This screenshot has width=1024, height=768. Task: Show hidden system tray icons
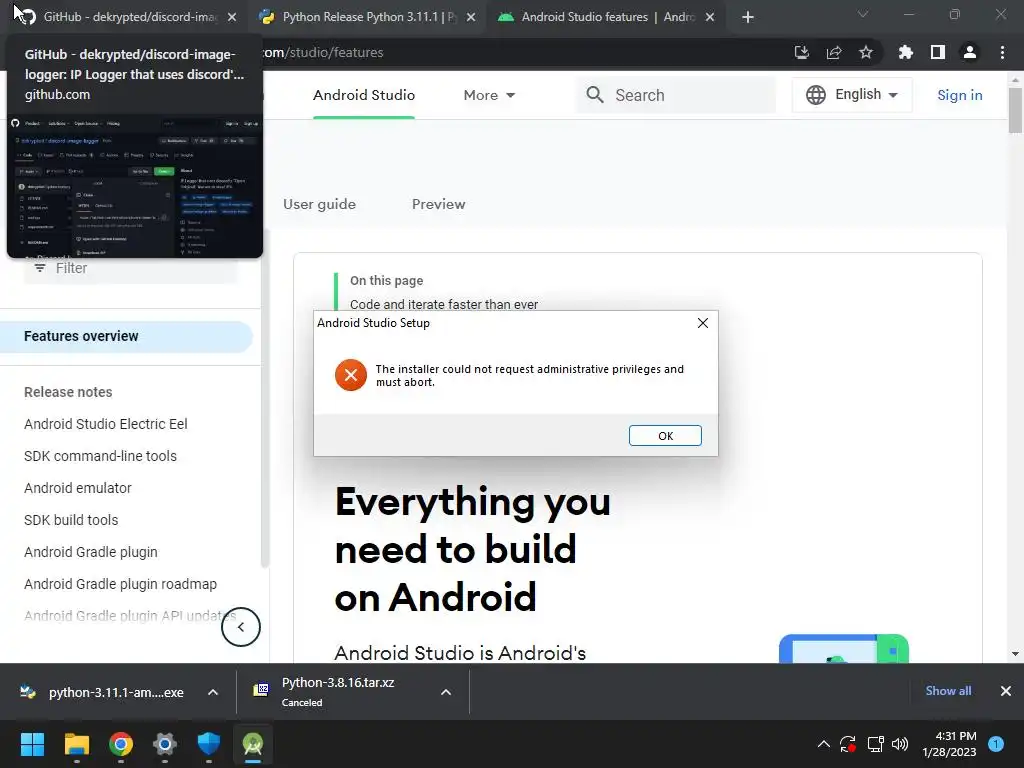click(824, 744)
